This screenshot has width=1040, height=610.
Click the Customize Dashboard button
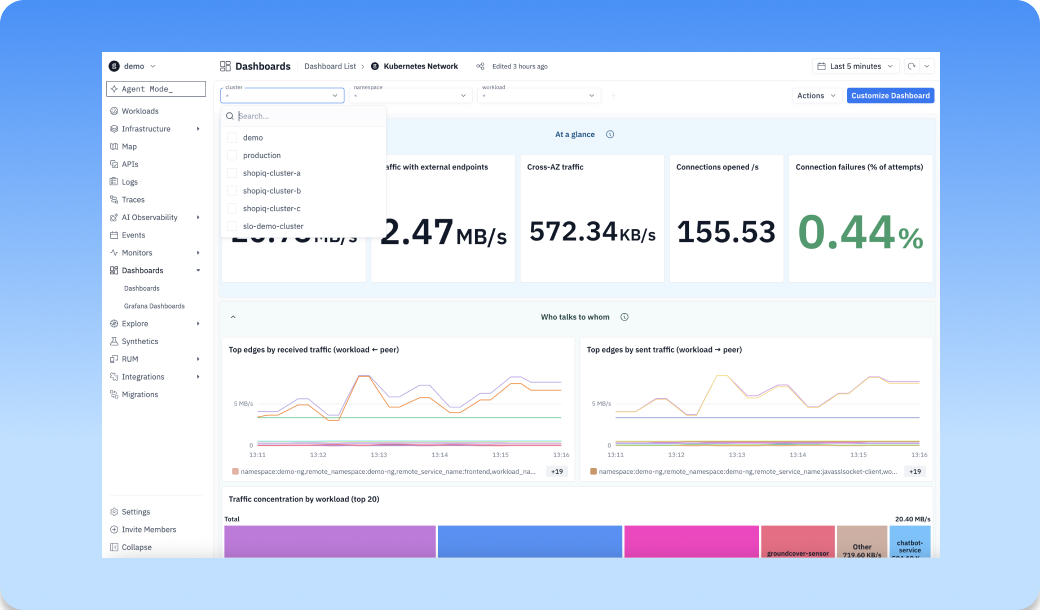(890, 95)
